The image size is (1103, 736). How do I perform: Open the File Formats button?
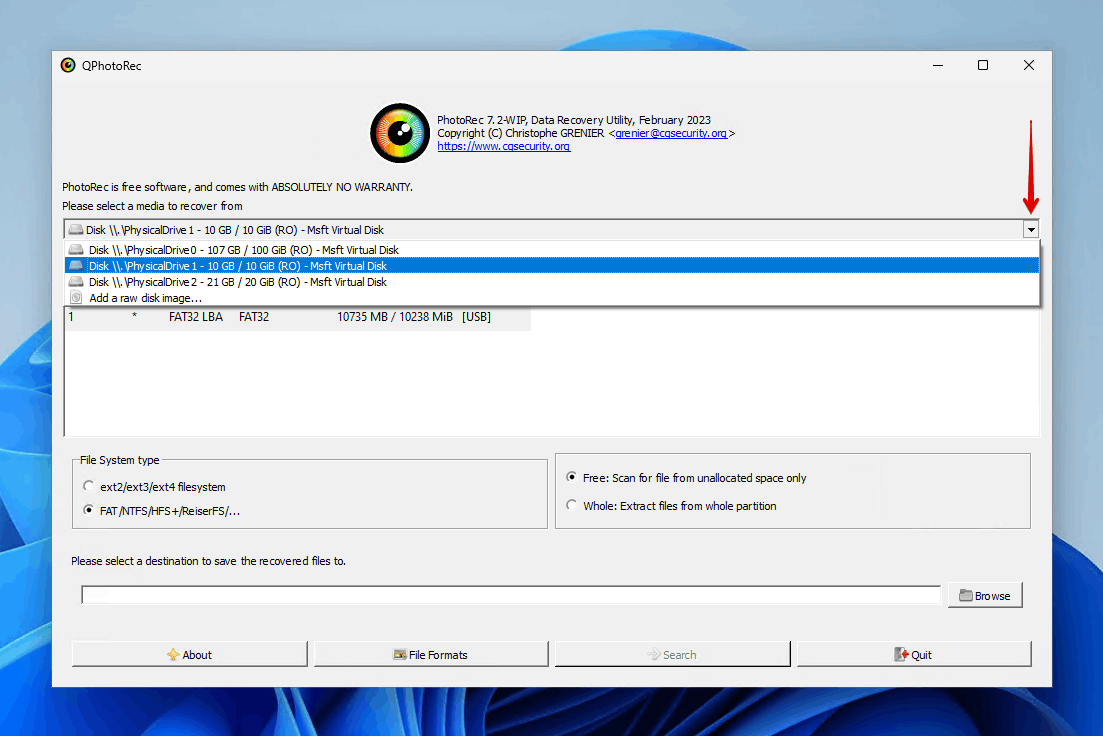click(431, 654)
